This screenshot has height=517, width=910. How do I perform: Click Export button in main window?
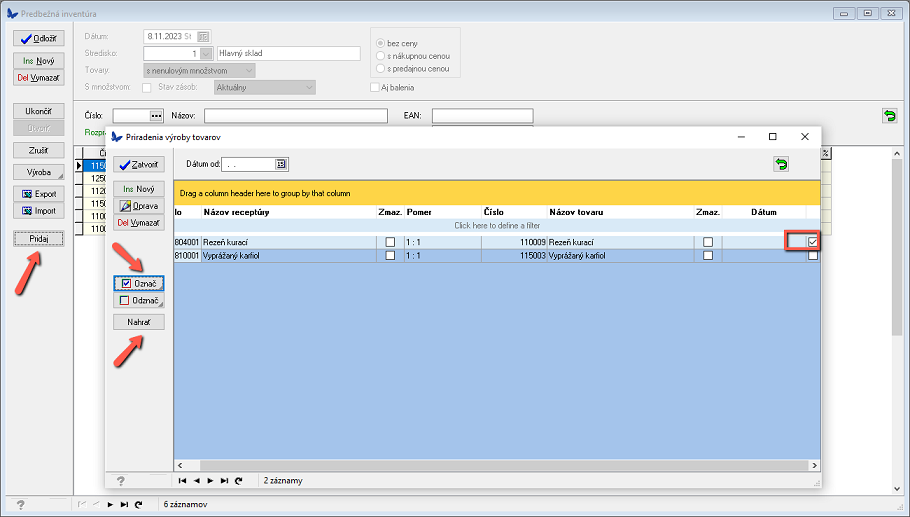39,194
